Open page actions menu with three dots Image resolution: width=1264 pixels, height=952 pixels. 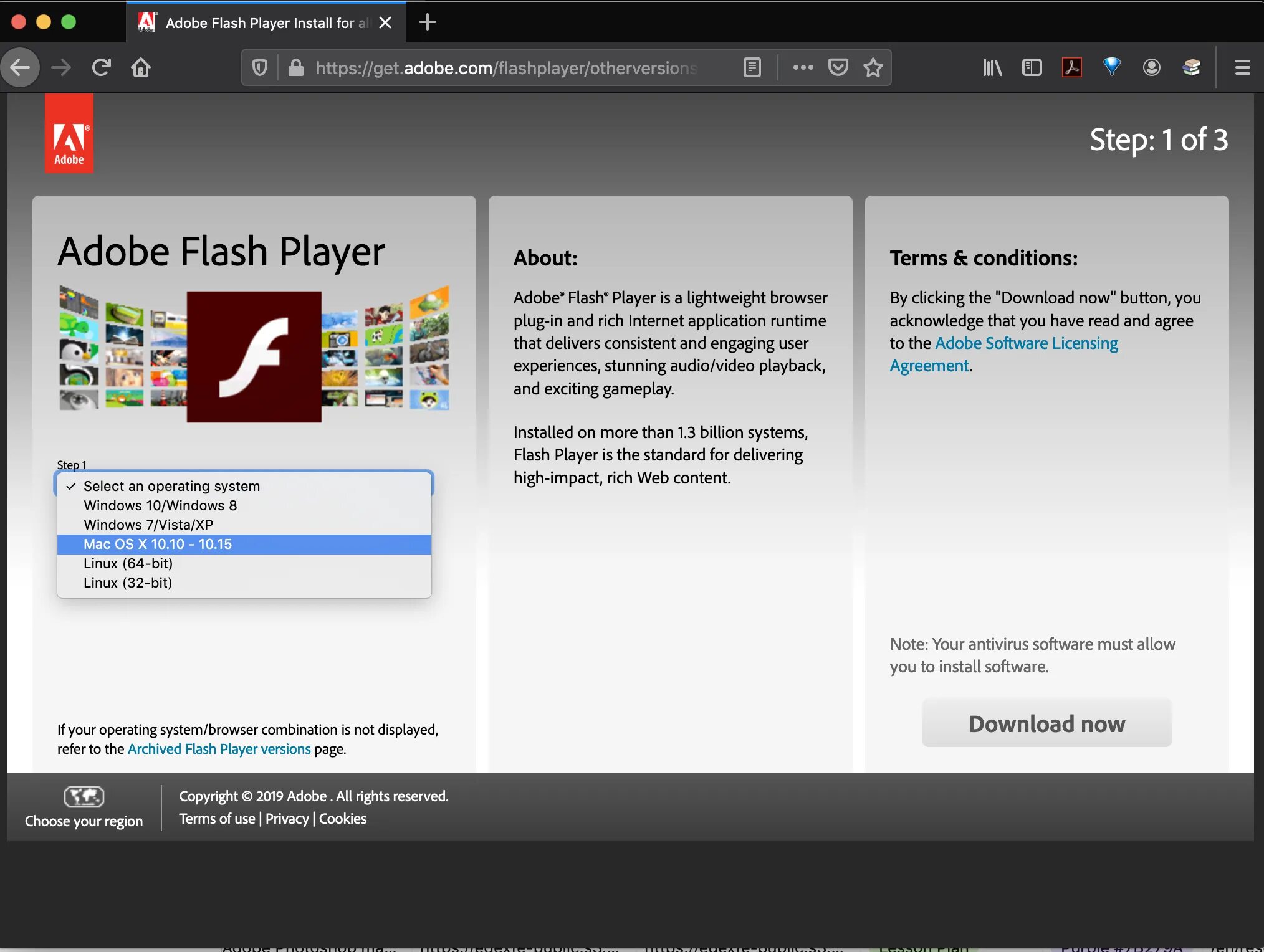tap(803, 67)
